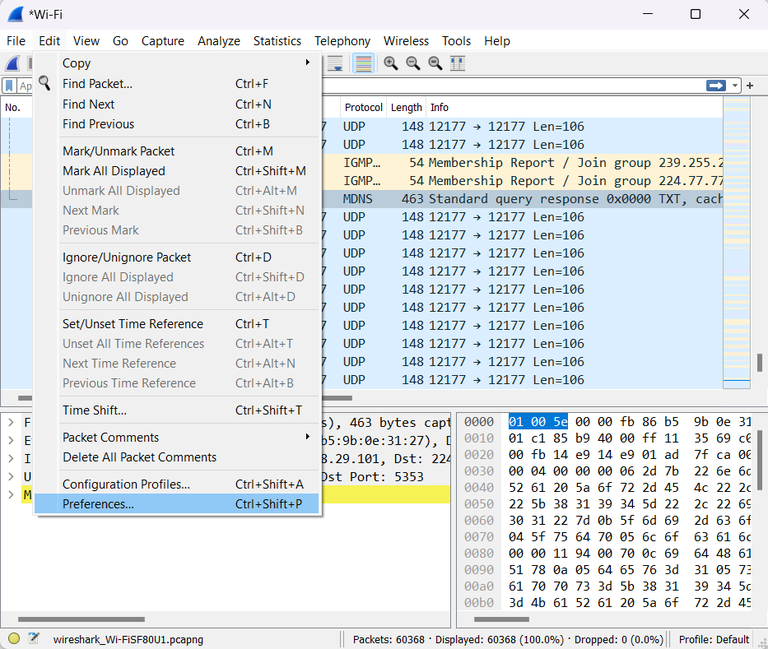Click the Protocol column header
768x649 pixels.
tap(363, 107)
